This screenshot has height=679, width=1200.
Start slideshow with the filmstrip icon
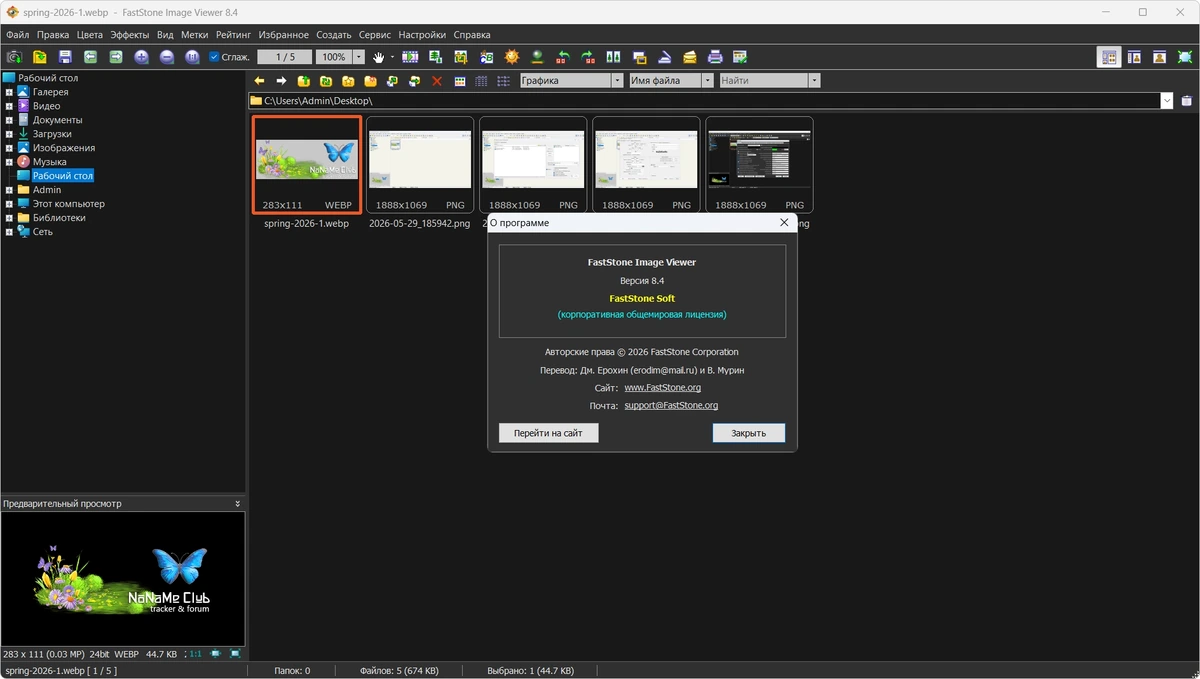[x=410, y=57]
